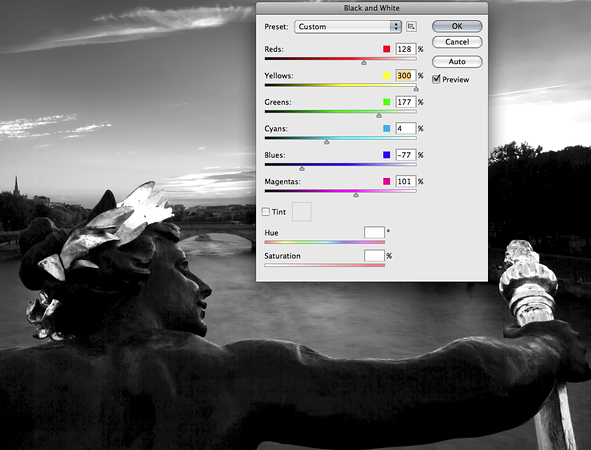This screenshot has width=591, height=450.
Task: Enable the Tint checkbox
Action: pyautogui.click(x=266, y=212)
